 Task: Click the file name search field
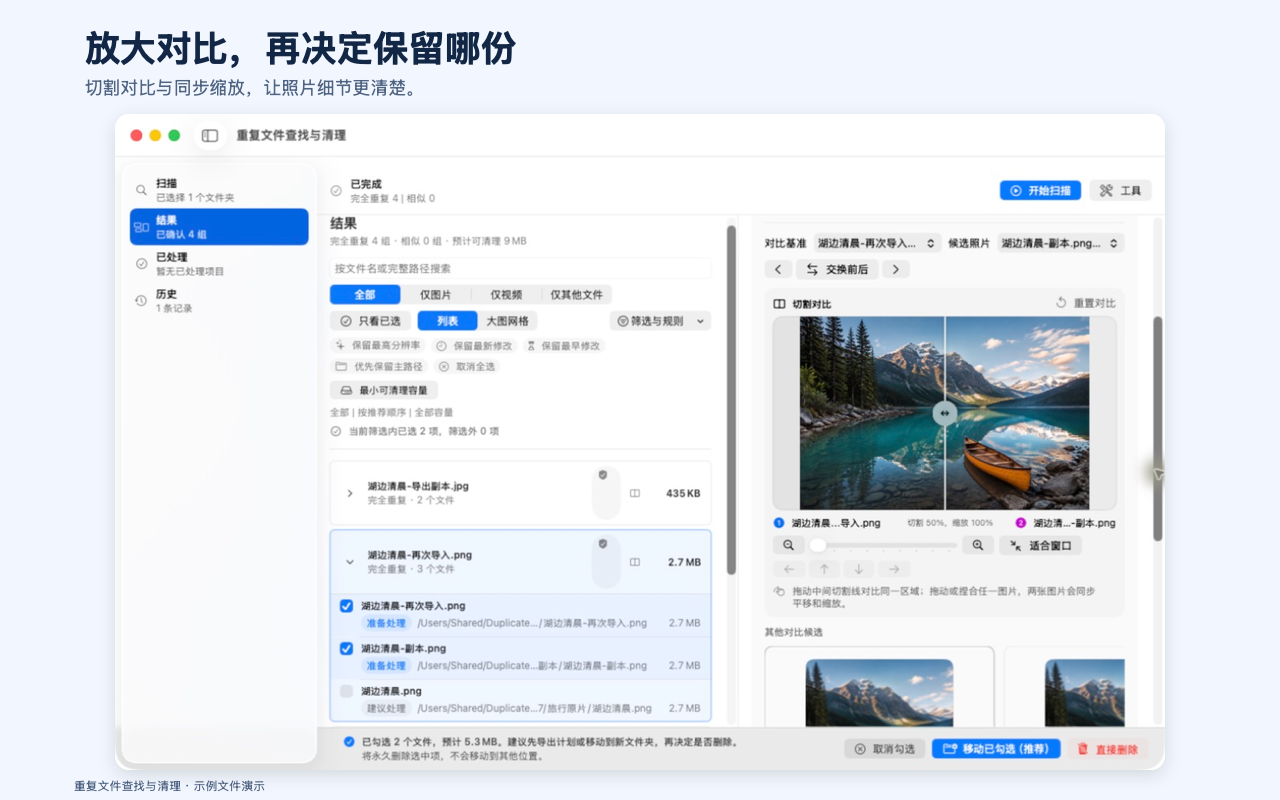pos(521,268)
